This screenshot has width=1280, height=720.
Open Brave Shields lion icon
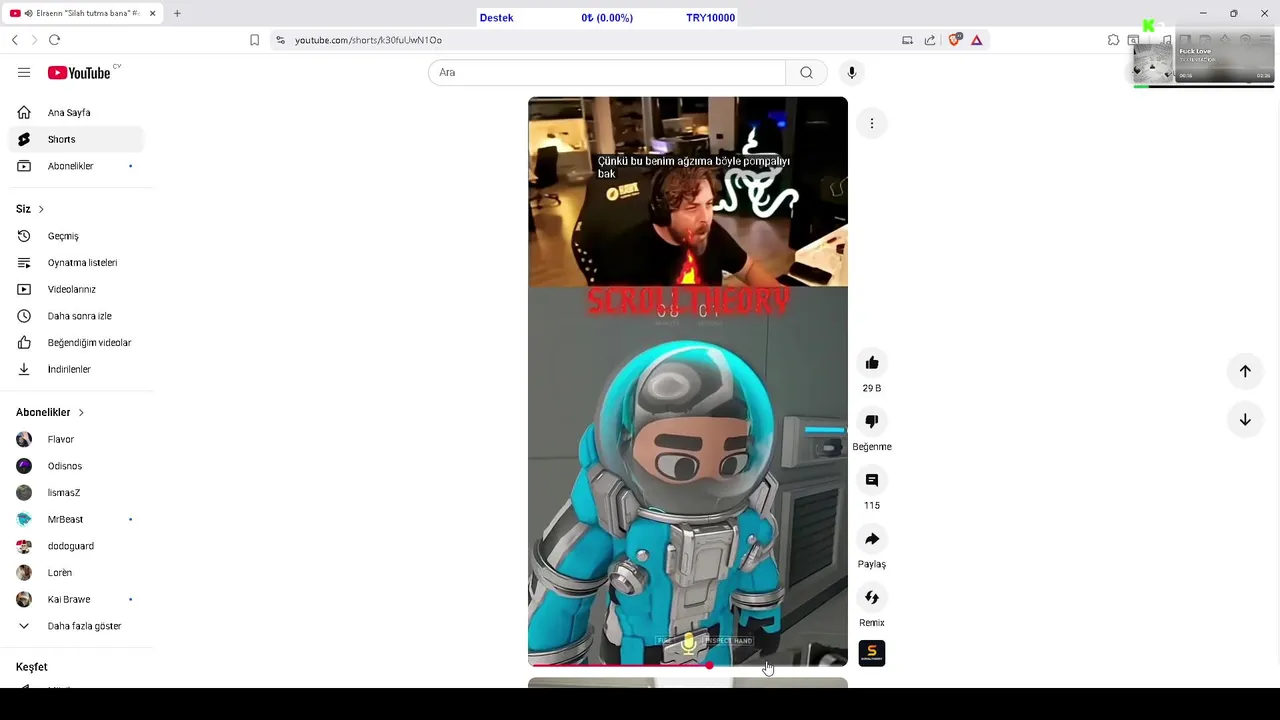point(954,40)
